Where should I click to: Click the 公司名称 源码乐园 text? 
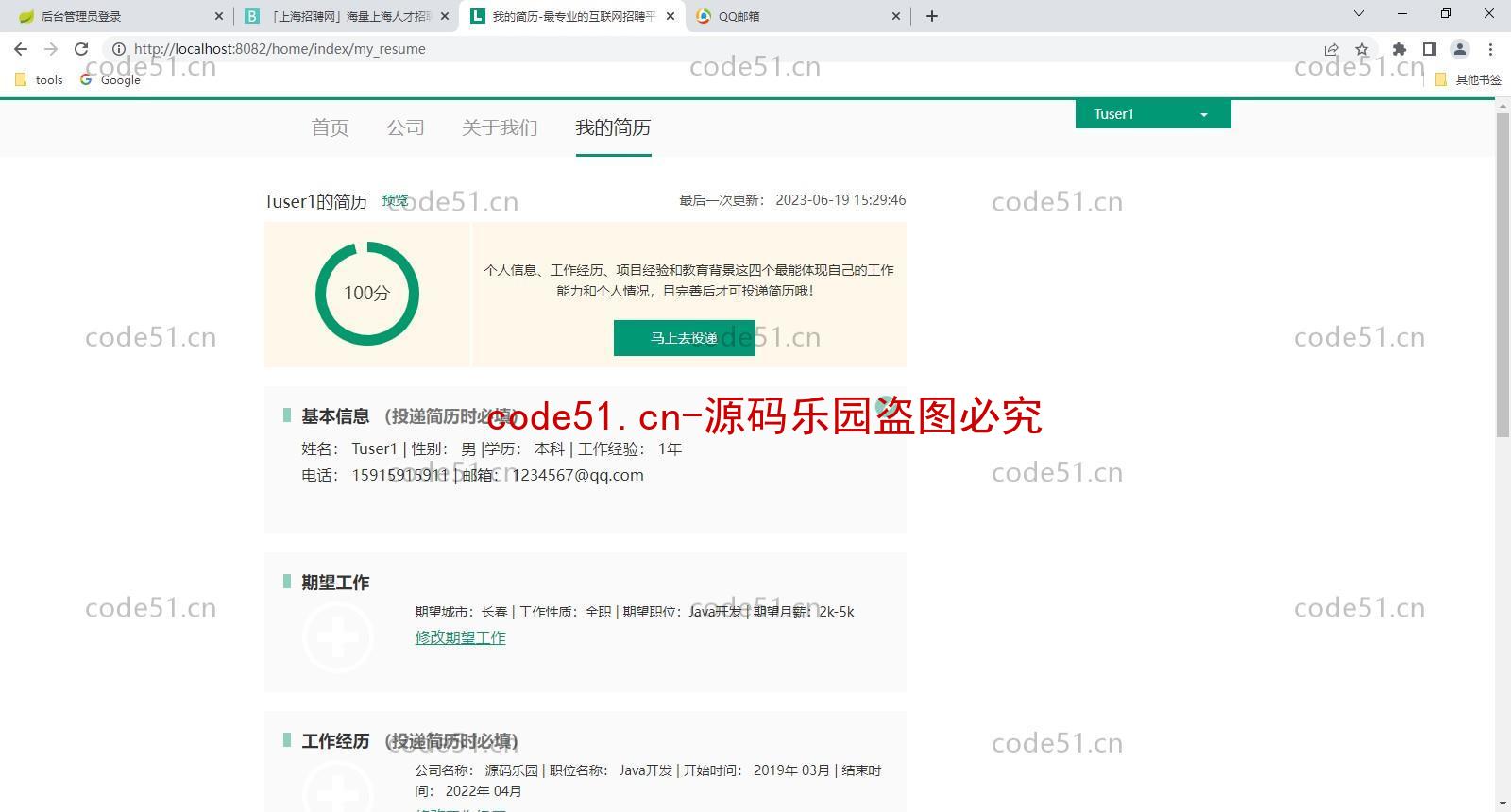point(476,770)
